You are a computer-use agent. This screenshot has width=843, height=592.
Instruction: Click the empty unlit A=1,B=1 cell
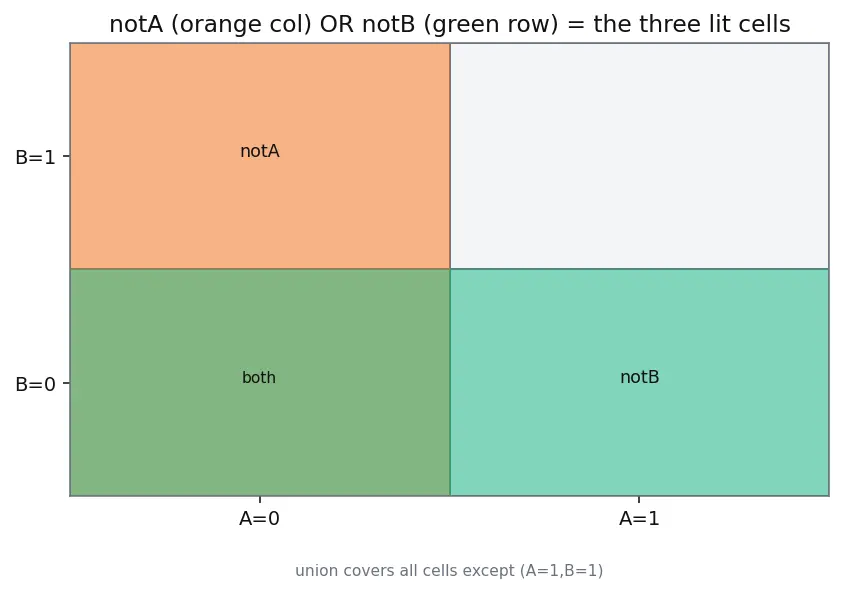[x=639, y=156]
